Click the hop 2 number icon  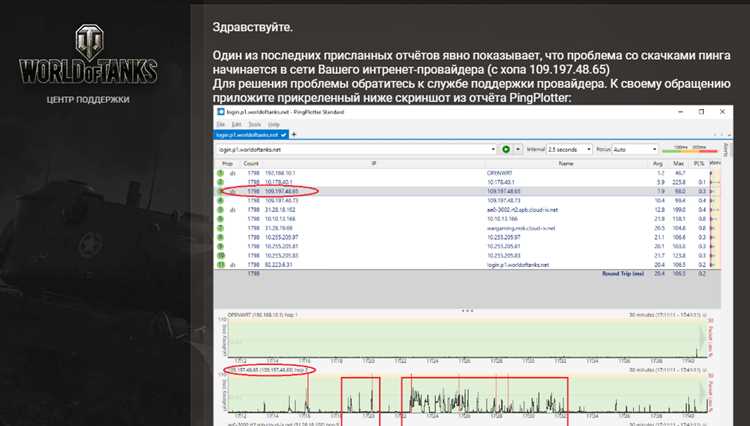(221, 182)
